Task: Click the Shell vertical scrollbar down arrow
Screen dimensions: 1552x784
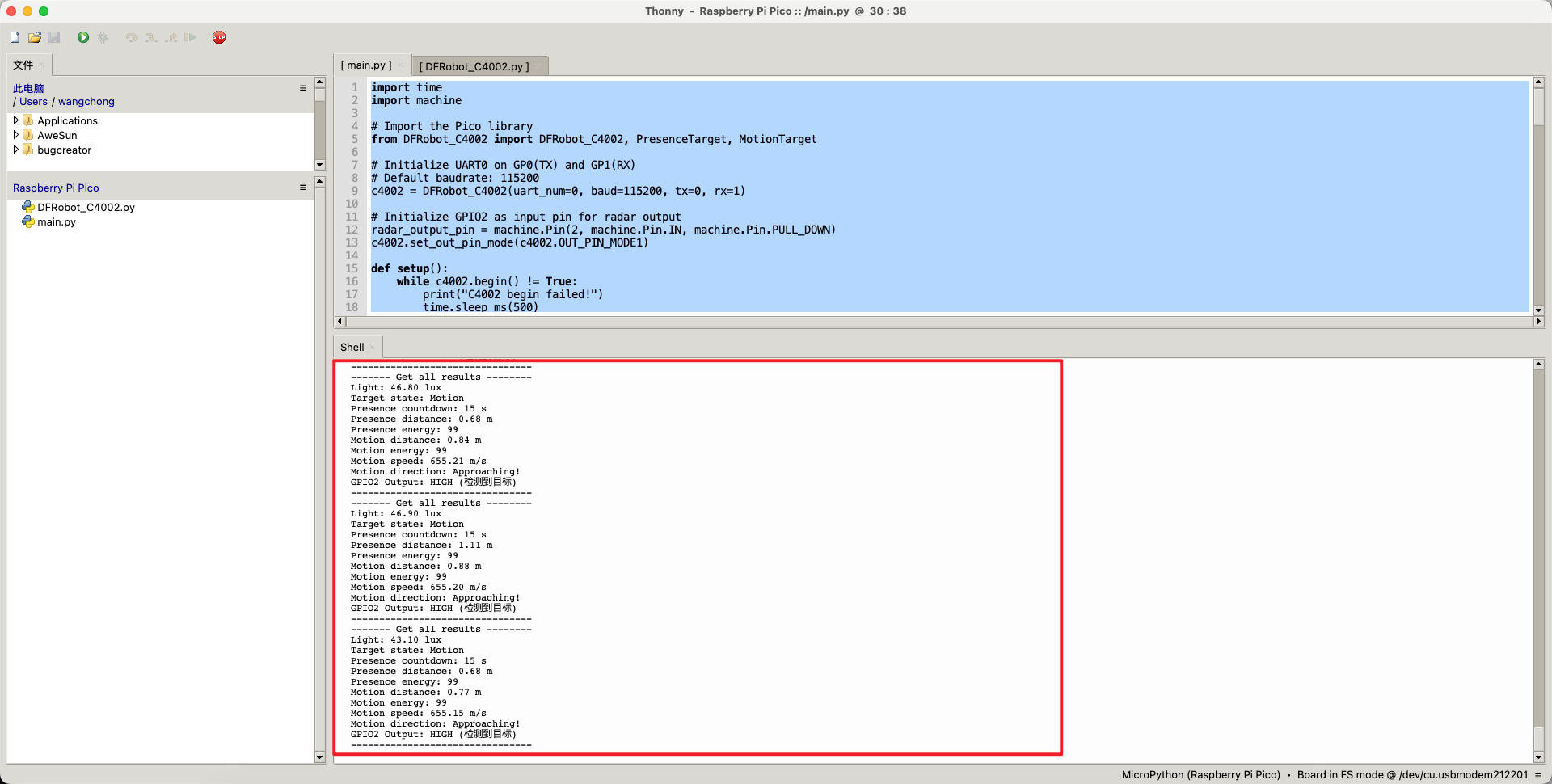Action: pos(1539,757)
